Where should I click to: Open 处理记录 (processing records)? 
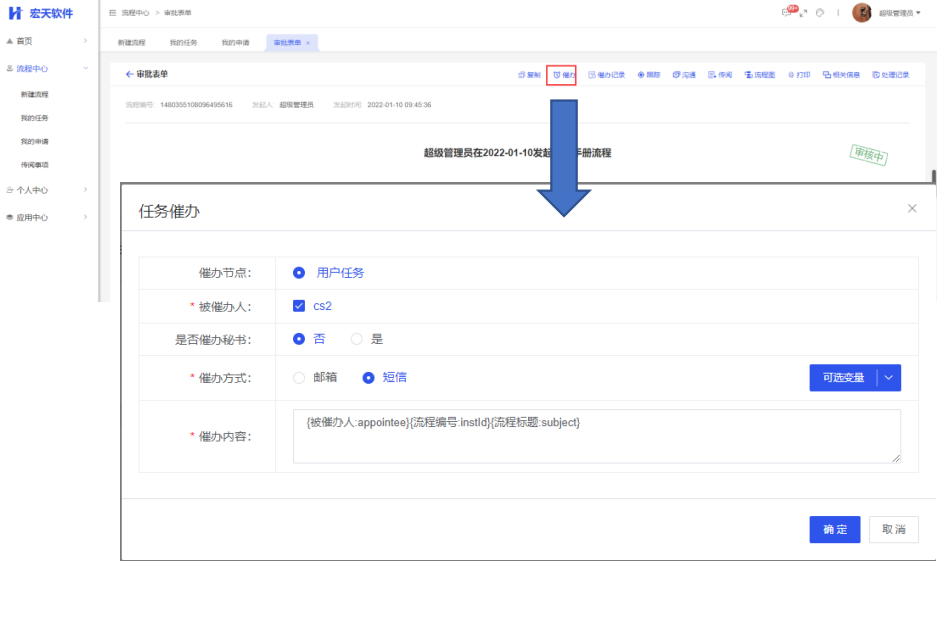click(890, 75)
